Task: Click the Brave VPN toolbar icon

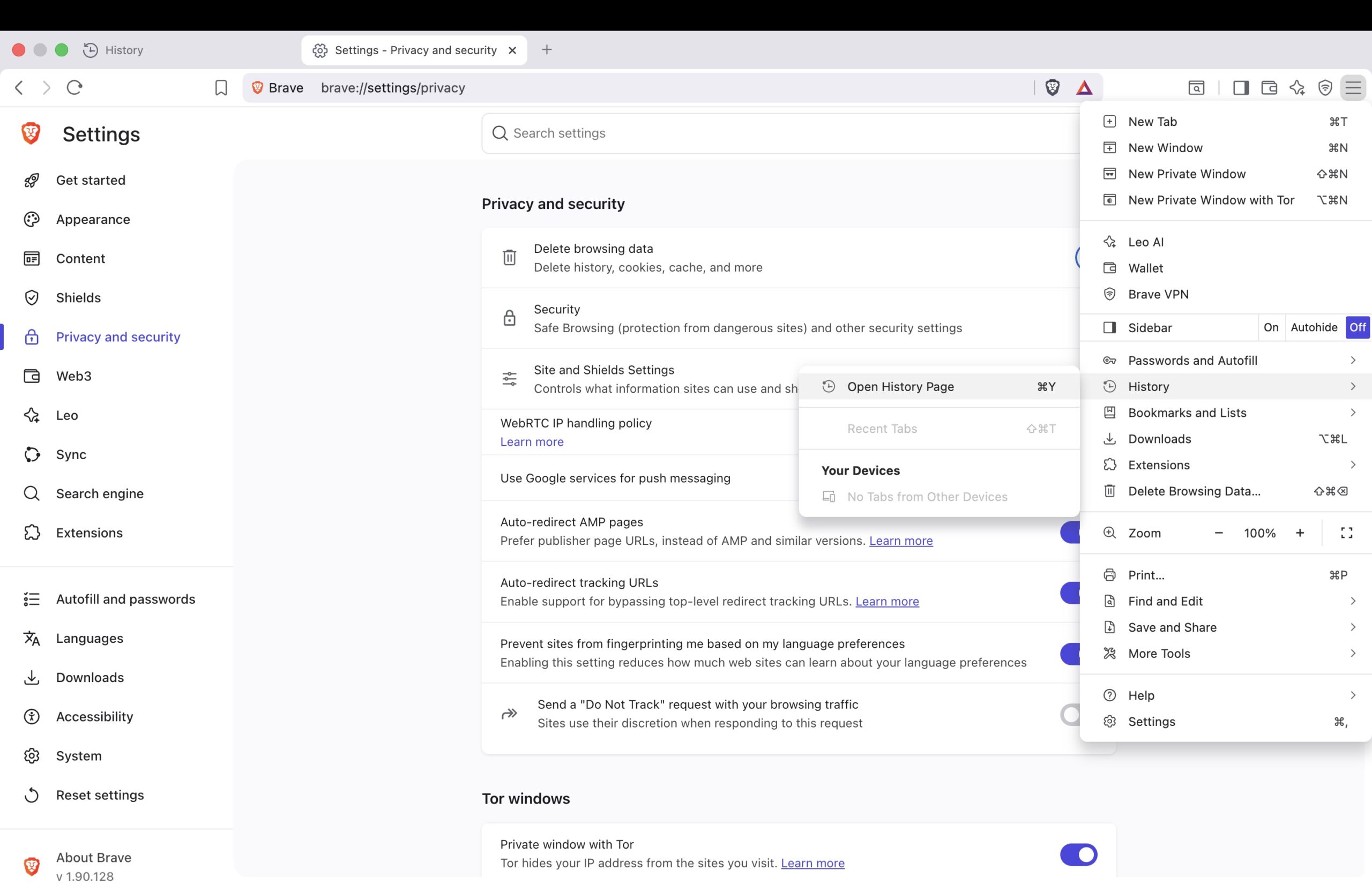Action: pos(1325,87)
